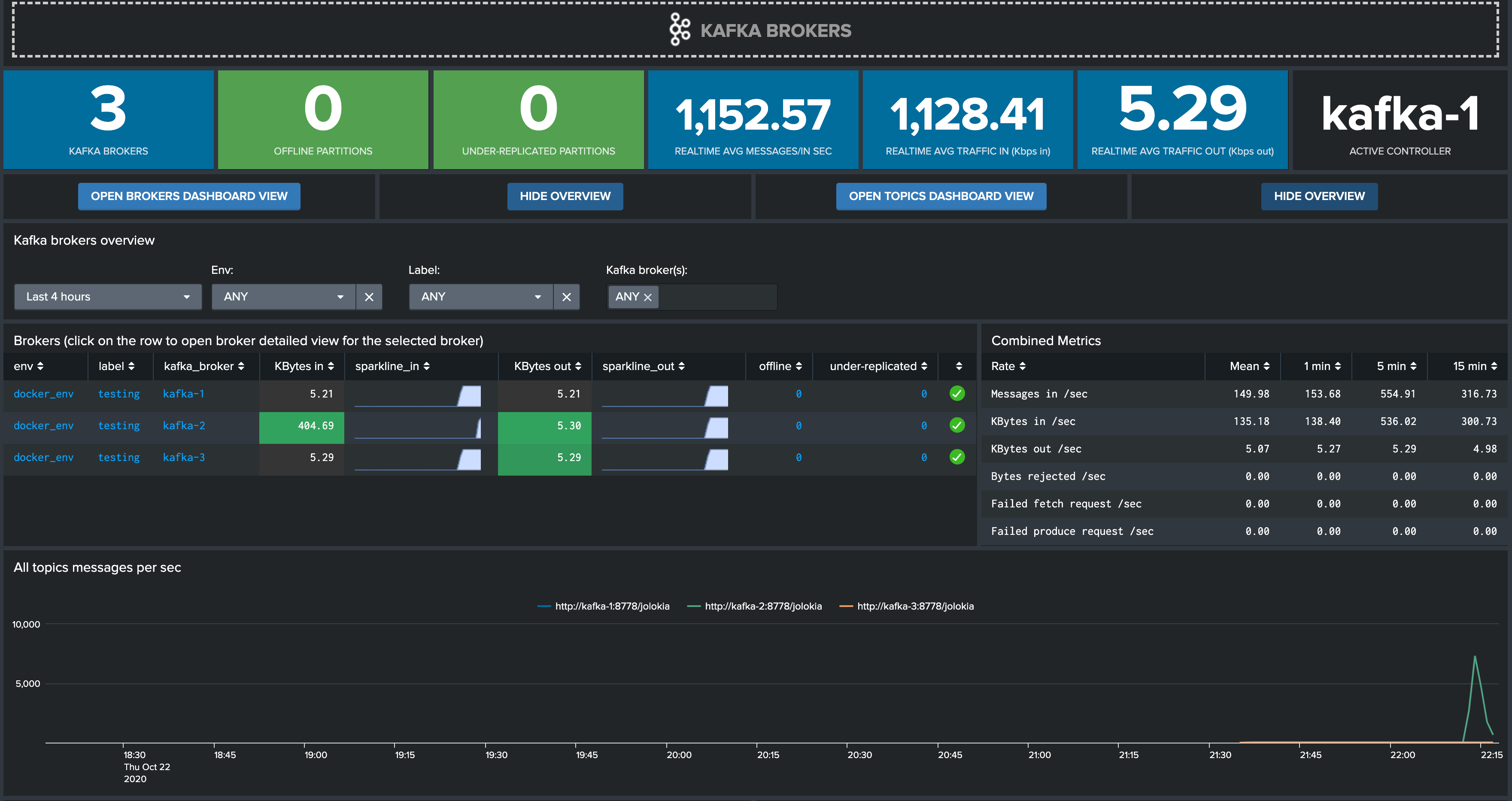
Task: Sort by kafka_broker column
Action: tap(203, 366)
